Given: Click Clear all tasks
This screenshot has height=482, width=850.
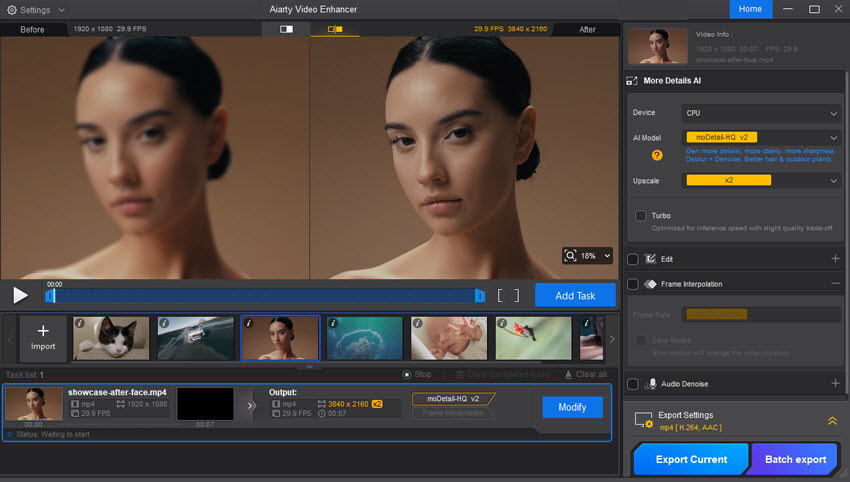Looking at the screenshot, I should coord(585,375).
